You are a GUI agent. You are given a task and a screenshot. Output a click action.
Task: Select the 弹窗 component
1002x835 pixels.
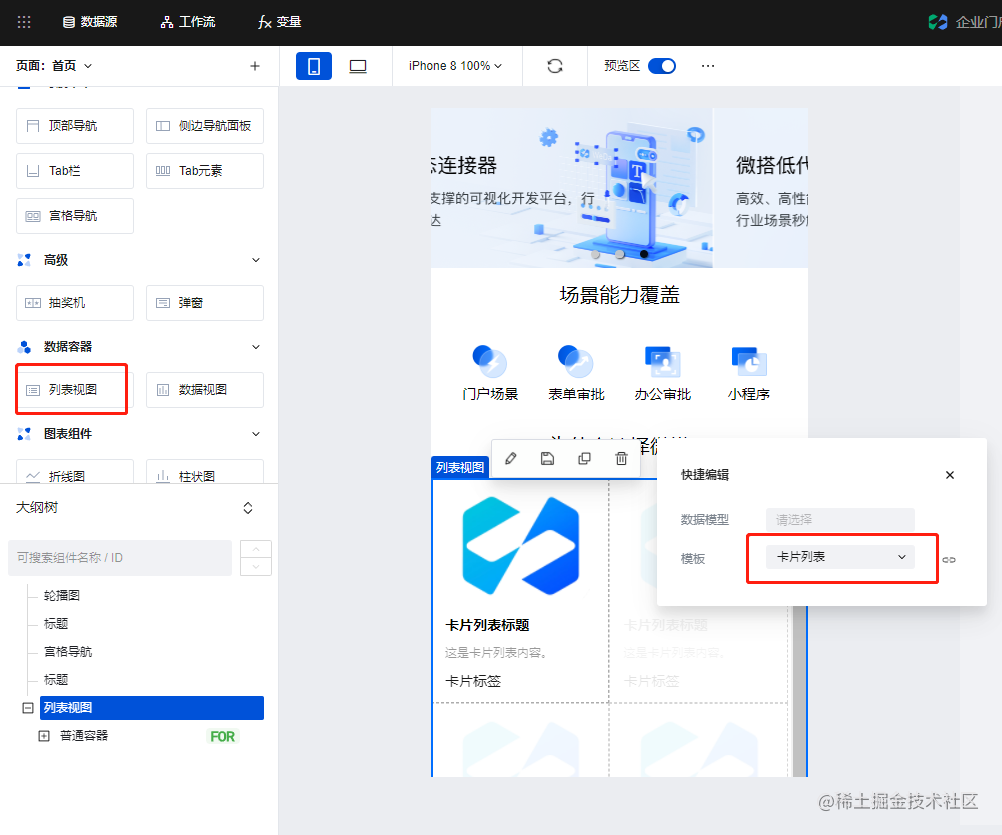tap(205, 303)
